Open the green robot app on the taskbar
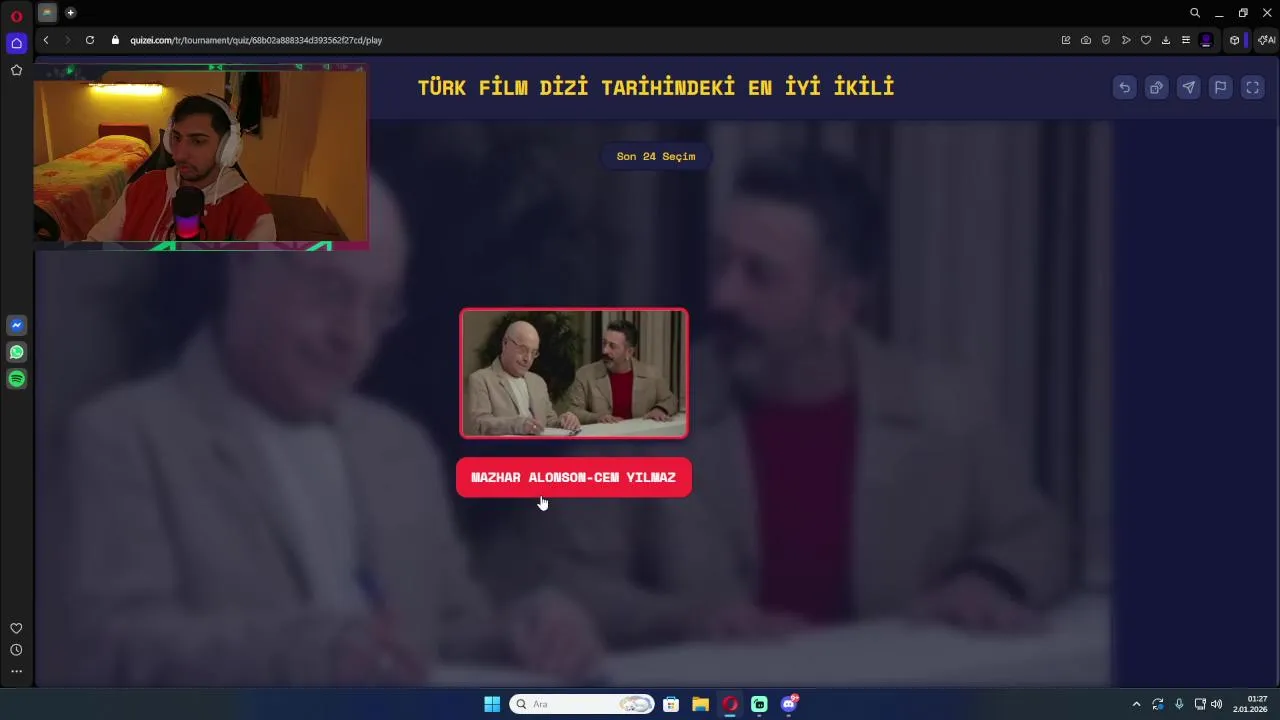This screenshot has width=1280, height=720. coord(759,704)
